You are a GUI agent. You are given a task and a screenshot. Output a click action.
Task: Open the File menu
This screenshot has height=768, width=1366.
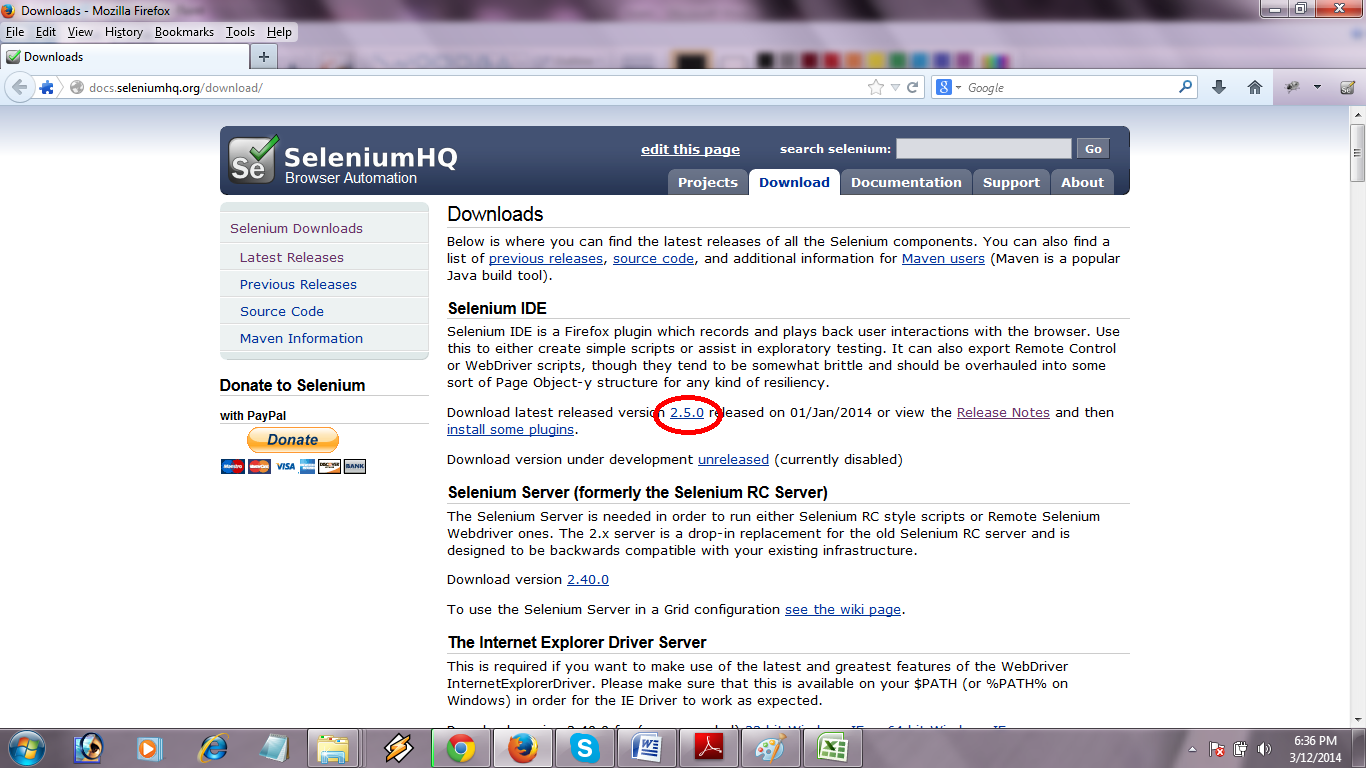click(x=15, y=32)
